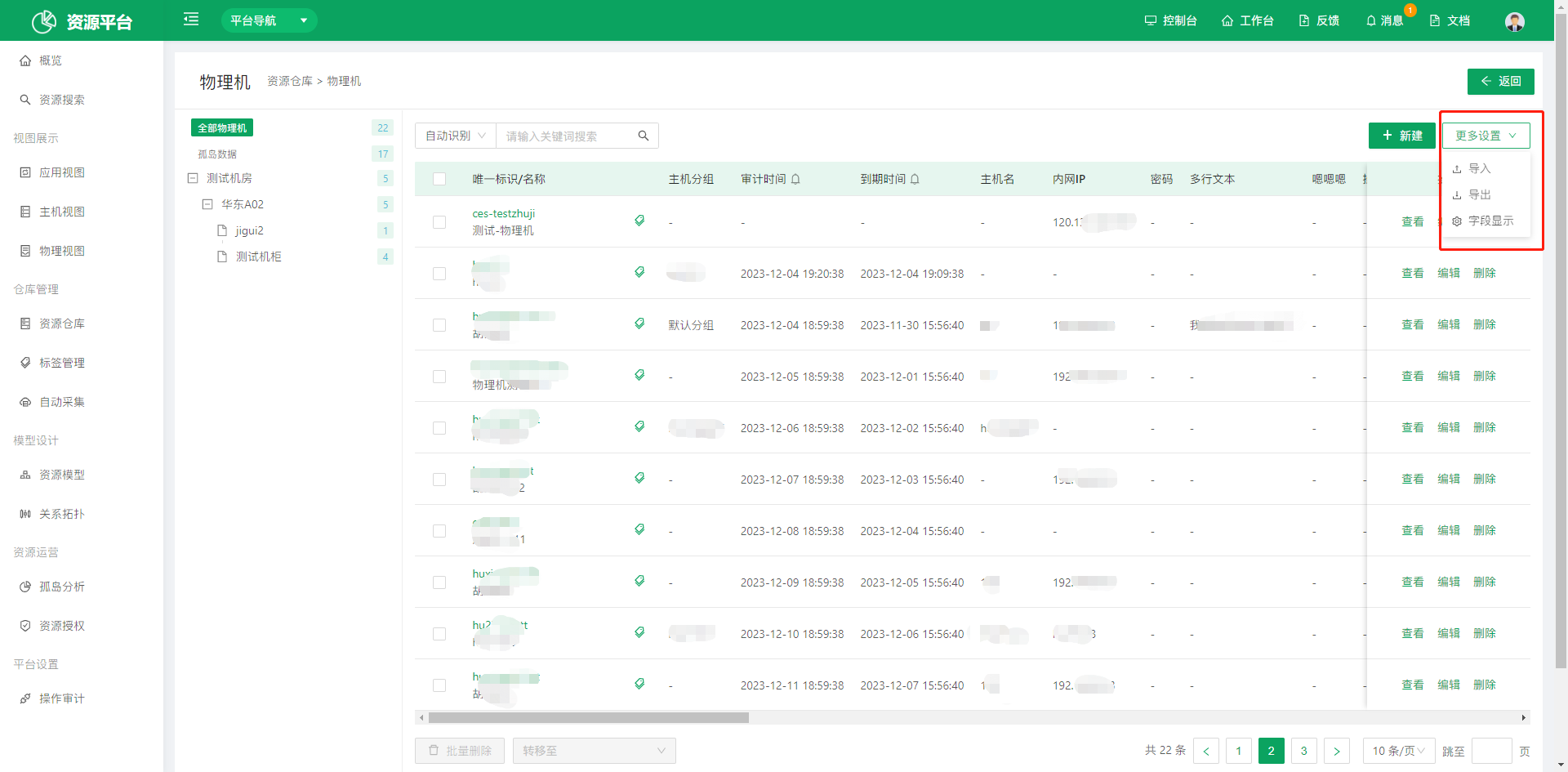Toggle the select-all checkbox in table header

click(x=439, y=179)
